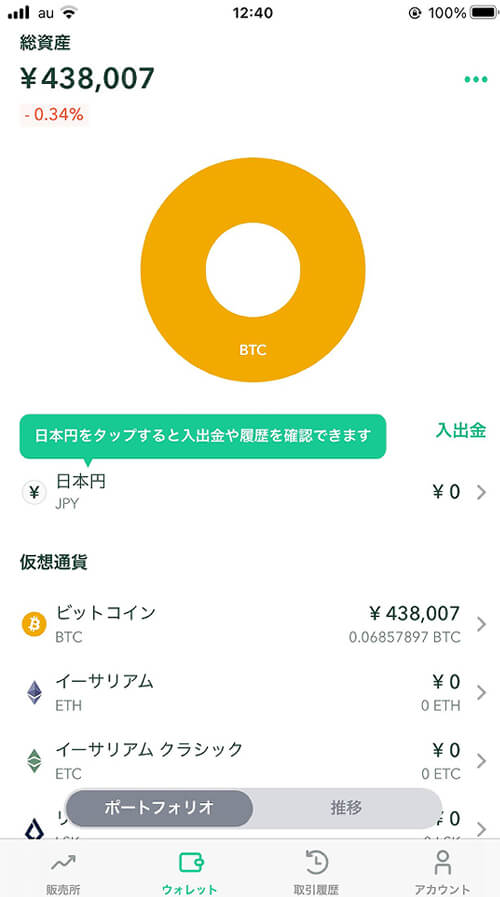The height and width of the screenshot is (897, 500).
Task: Tap the orange BTC donut chart
Action: (x=253, y=270)
